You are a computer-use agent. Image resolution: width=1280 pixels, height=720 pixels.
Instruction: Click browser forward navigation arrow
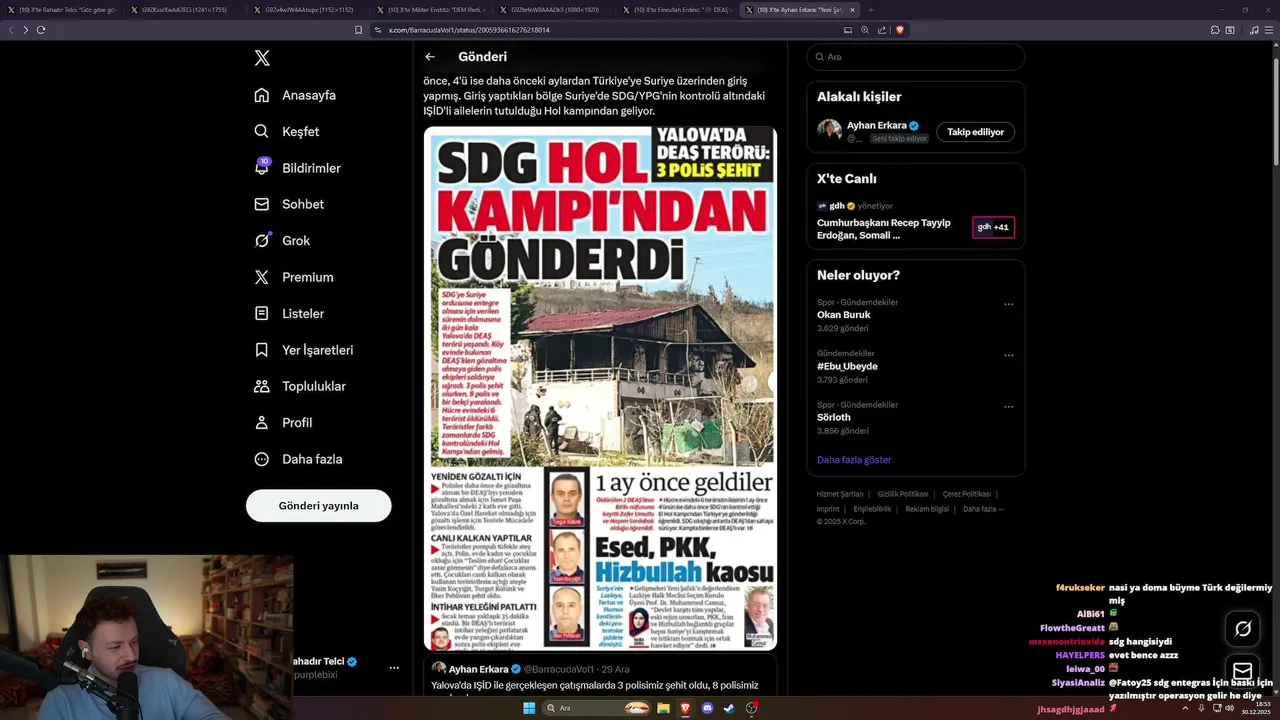(26, 30)
